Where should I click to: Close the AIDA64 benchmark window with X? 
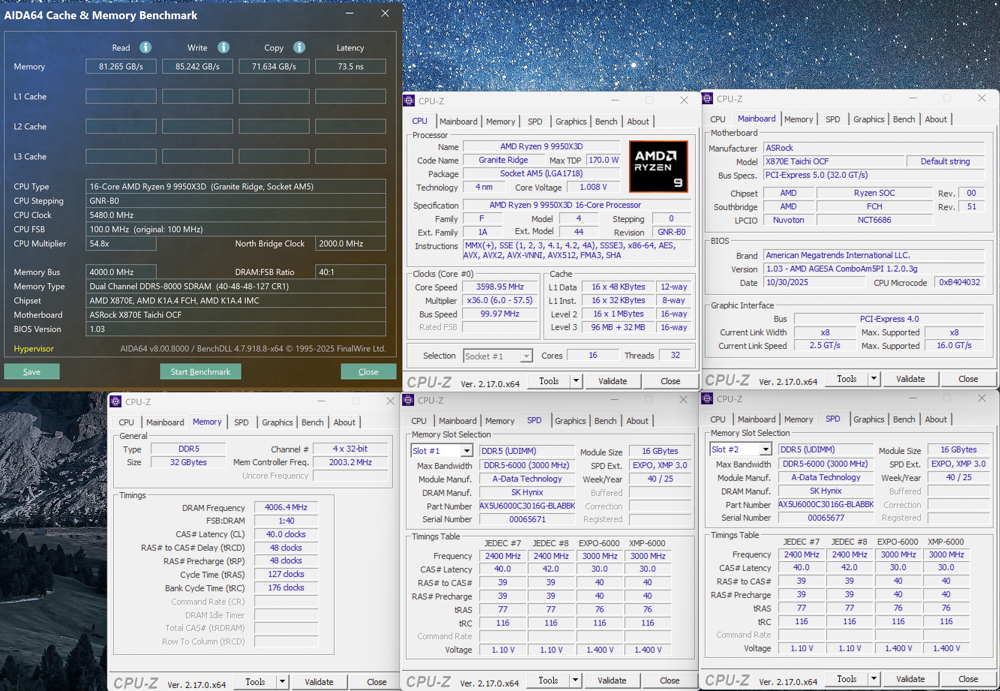pyautogui.click(x=385, y=14)
